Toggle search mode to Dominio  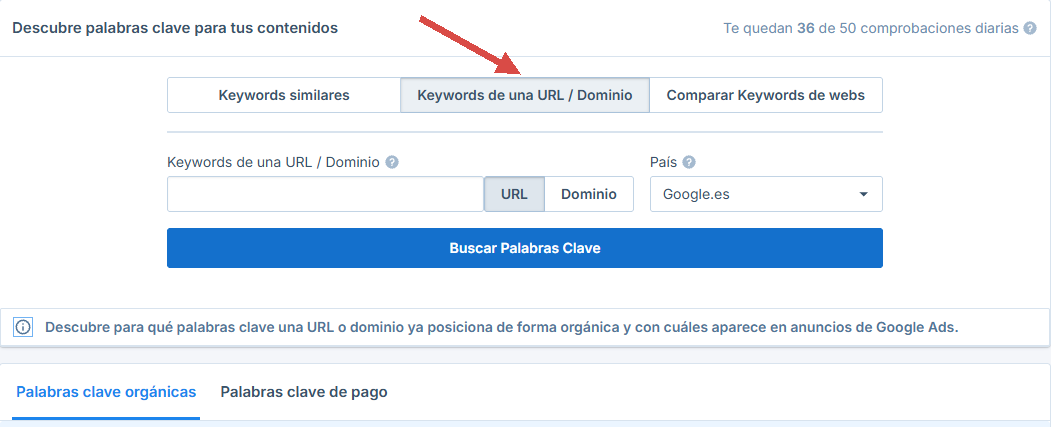click(x=589, y=194)
